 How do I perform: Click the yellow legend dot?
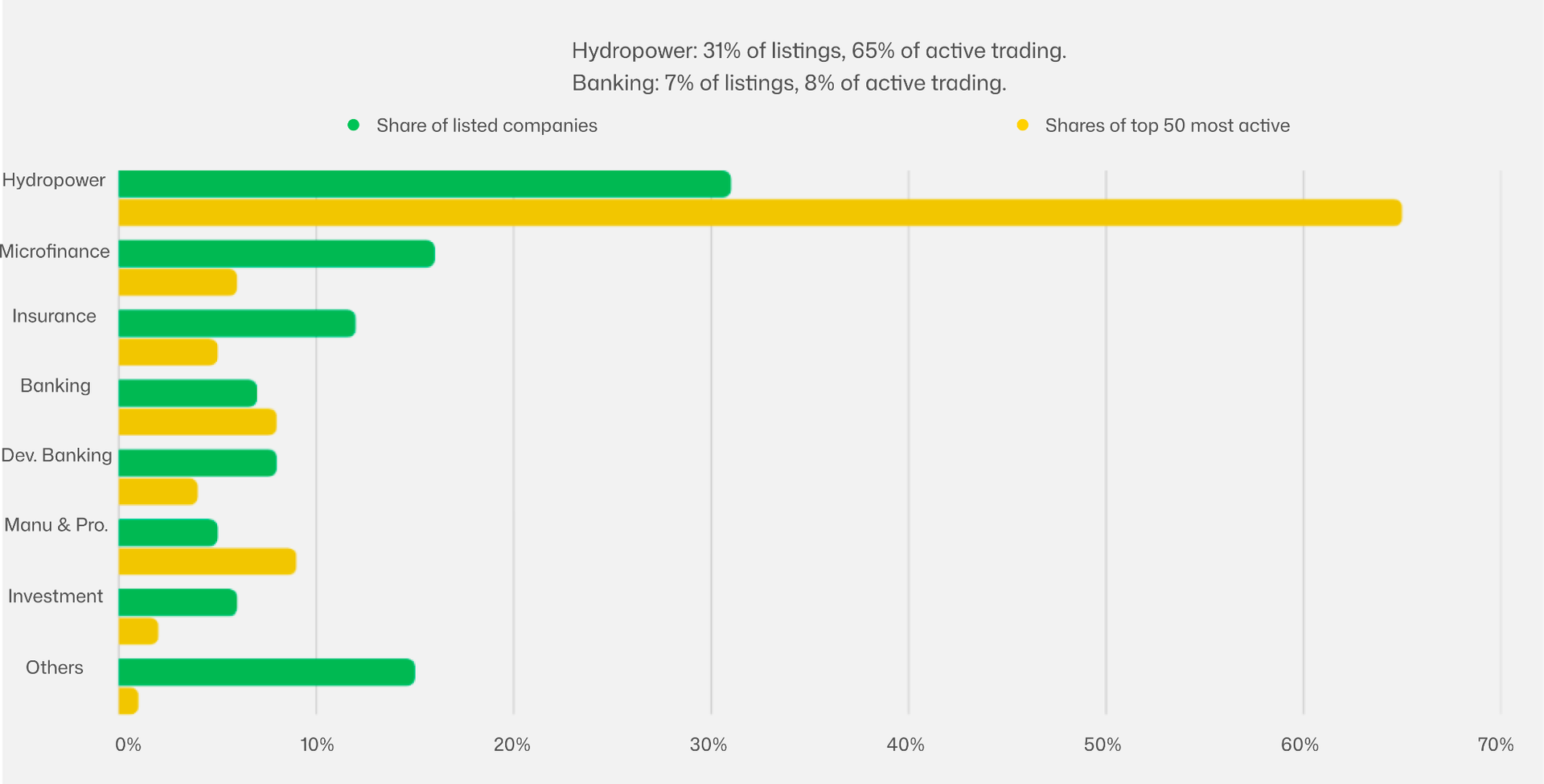click(1022, 125)
